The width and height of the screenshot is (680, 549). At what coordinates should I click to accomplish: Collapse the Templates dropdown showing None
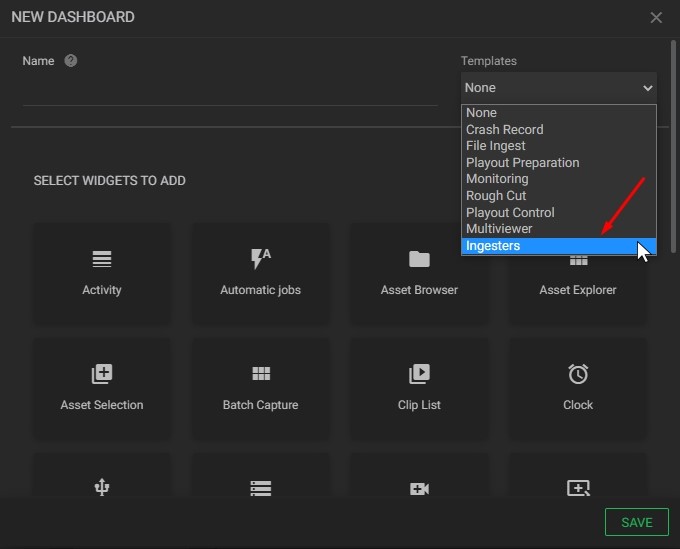coord(558,88)
